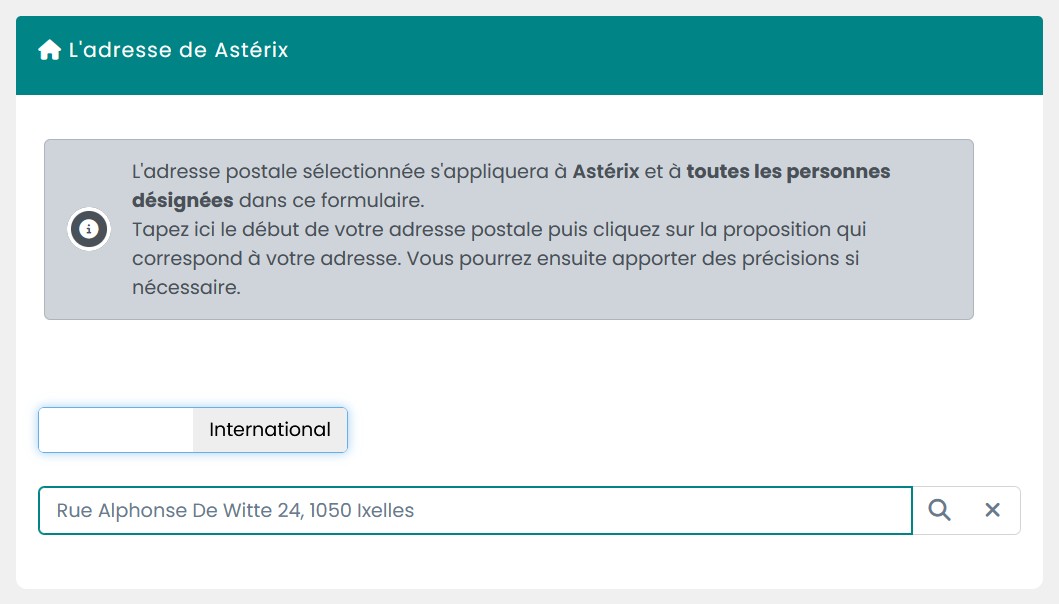The image size is (1059, 604).
Task: Click the bold "toutes les personnes" text
Action: click(x=788, y=172)
